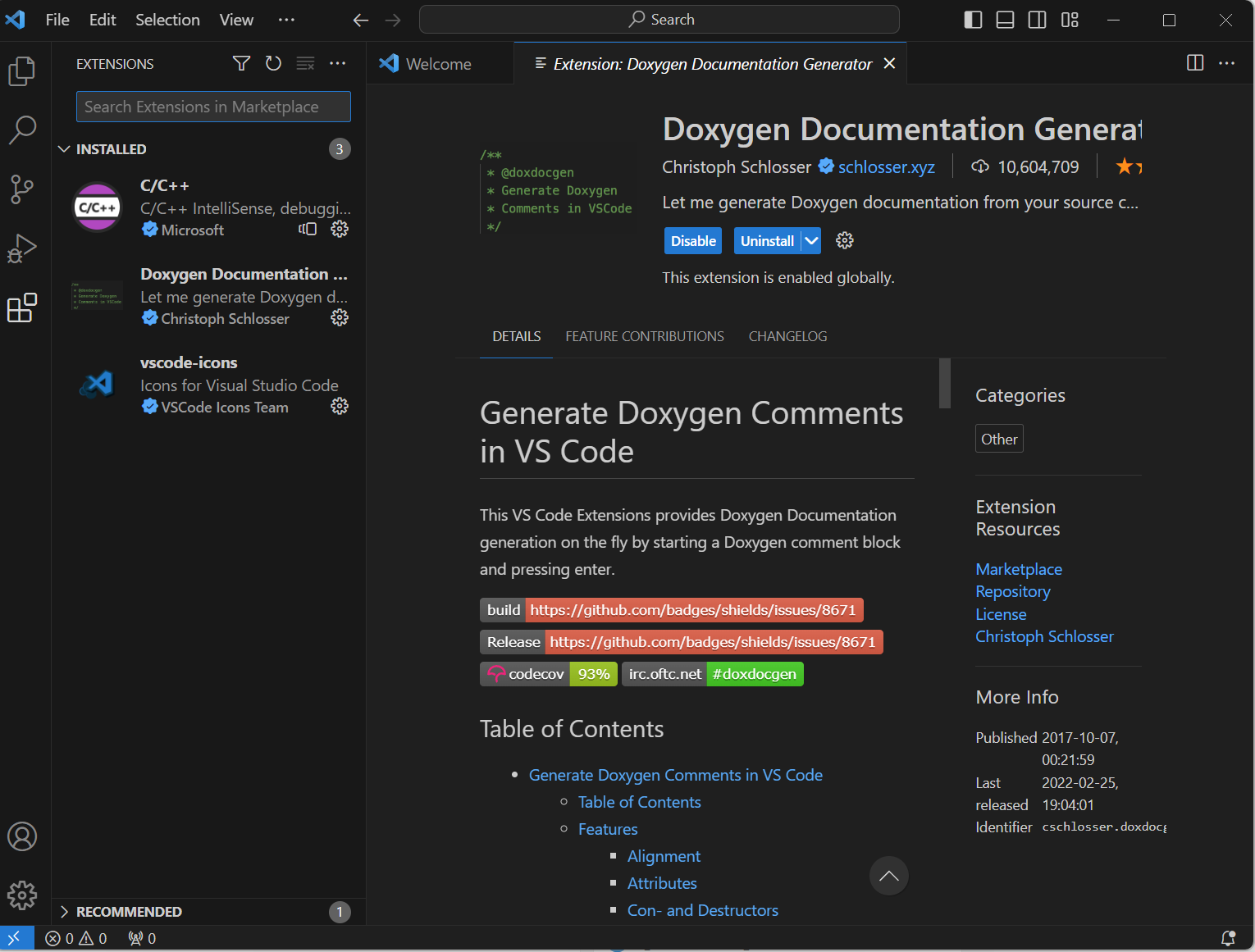This screenshot has width=1255, height=952.
Task: Click C/C++ extension pack indicator icon
Action: (x=308, y=229)
